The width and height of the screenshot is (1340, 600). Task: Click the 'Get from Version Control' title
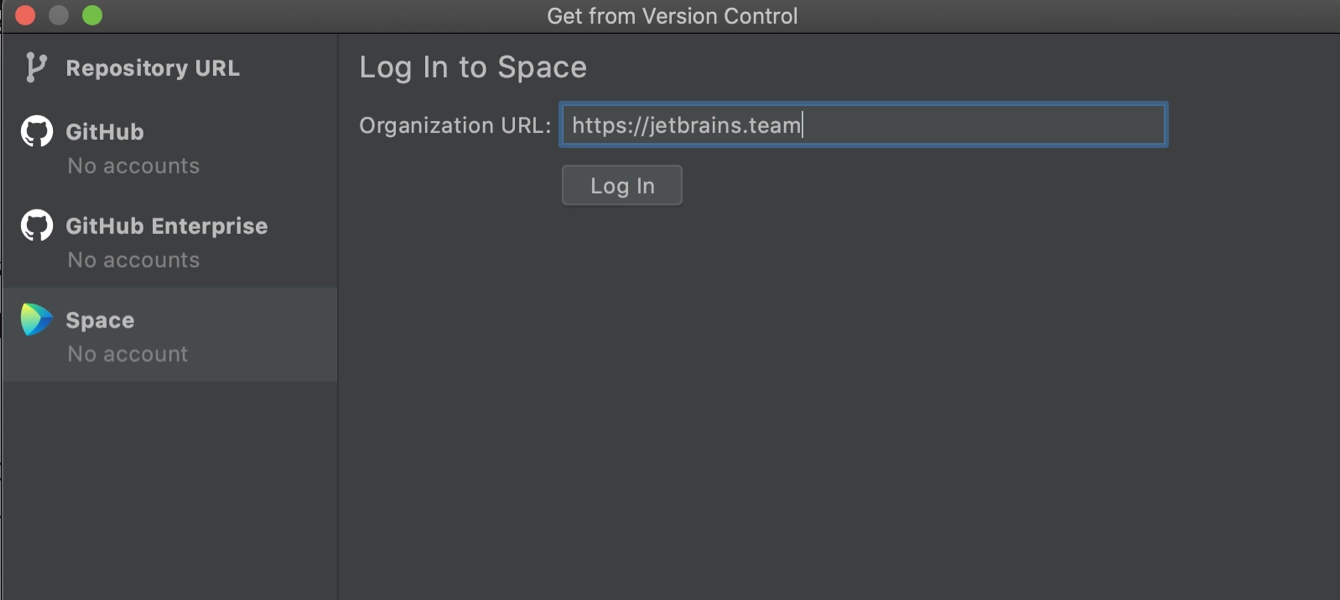coord(672,16)
